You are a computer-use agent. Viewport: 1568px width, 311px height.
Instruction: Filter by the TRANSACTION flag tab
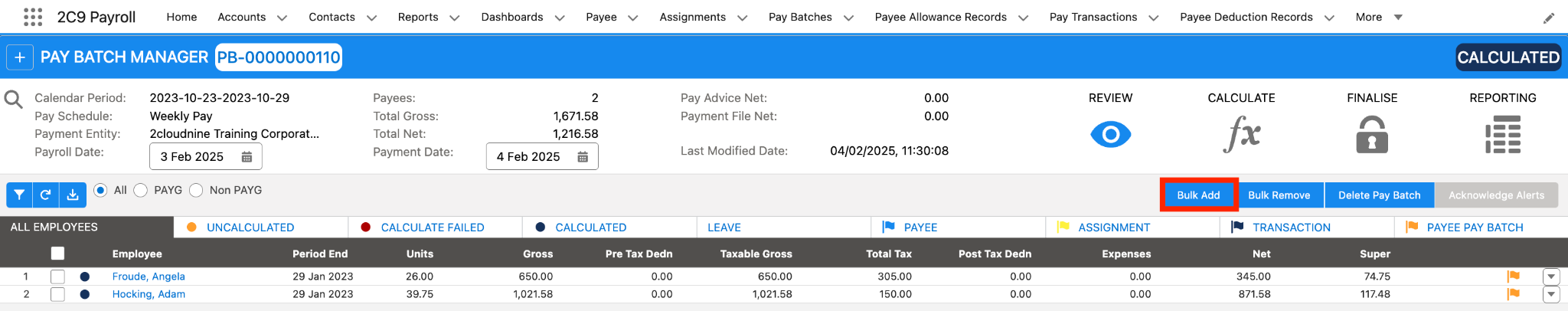[x=1307, y=228]
